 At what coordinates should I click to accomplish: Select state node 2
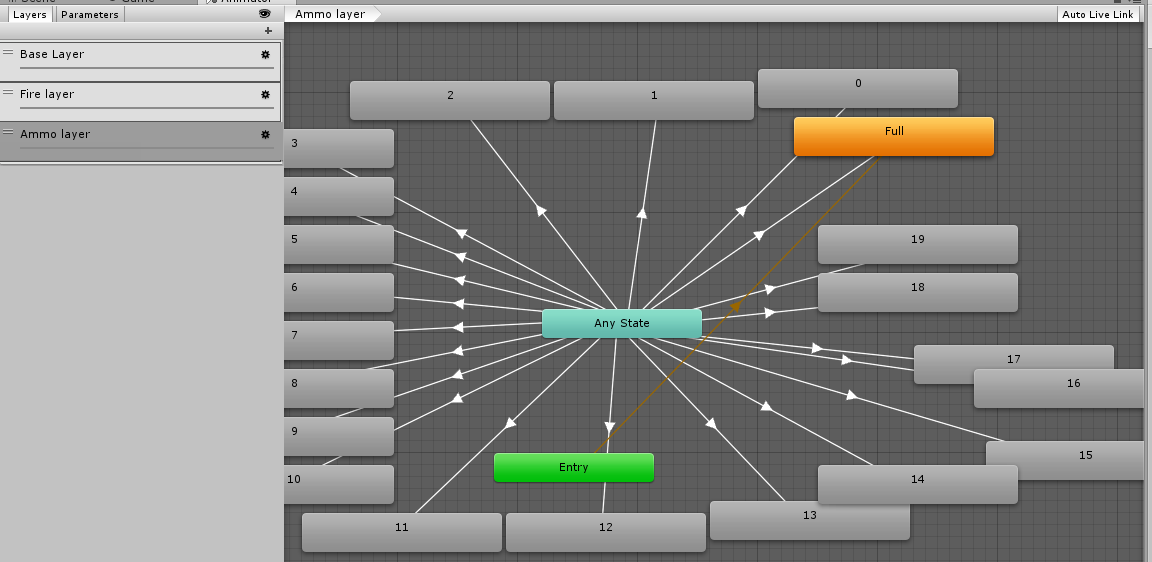coord(450,101)
